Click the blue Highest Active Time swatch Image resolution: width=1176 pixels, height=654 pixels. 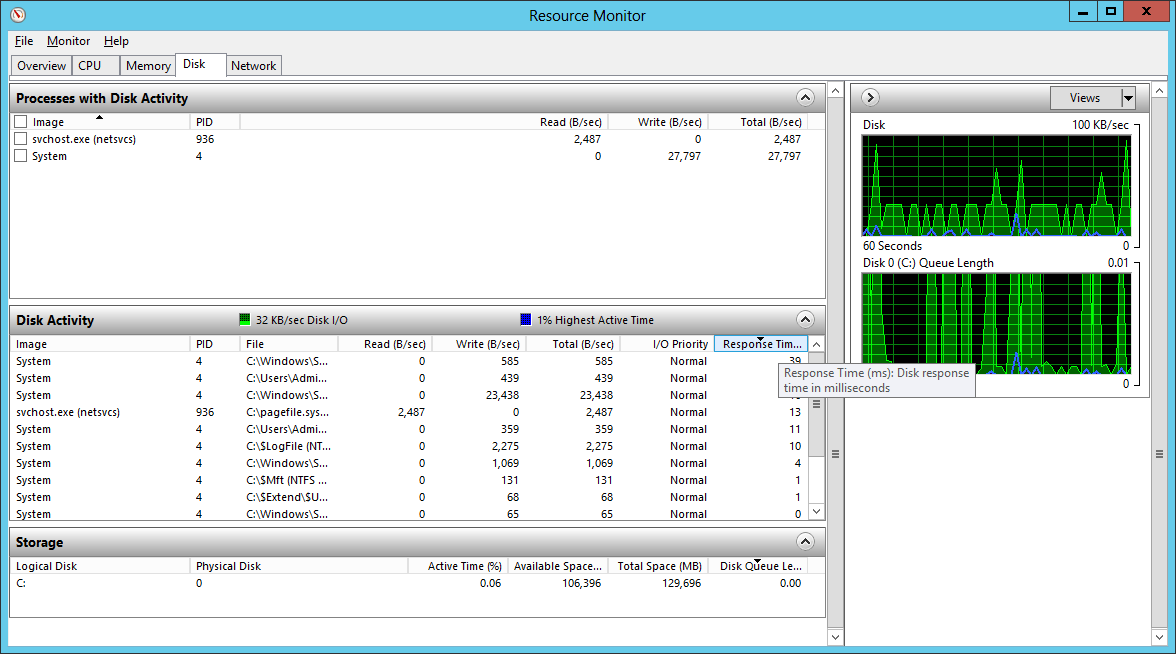coord(526,320)
